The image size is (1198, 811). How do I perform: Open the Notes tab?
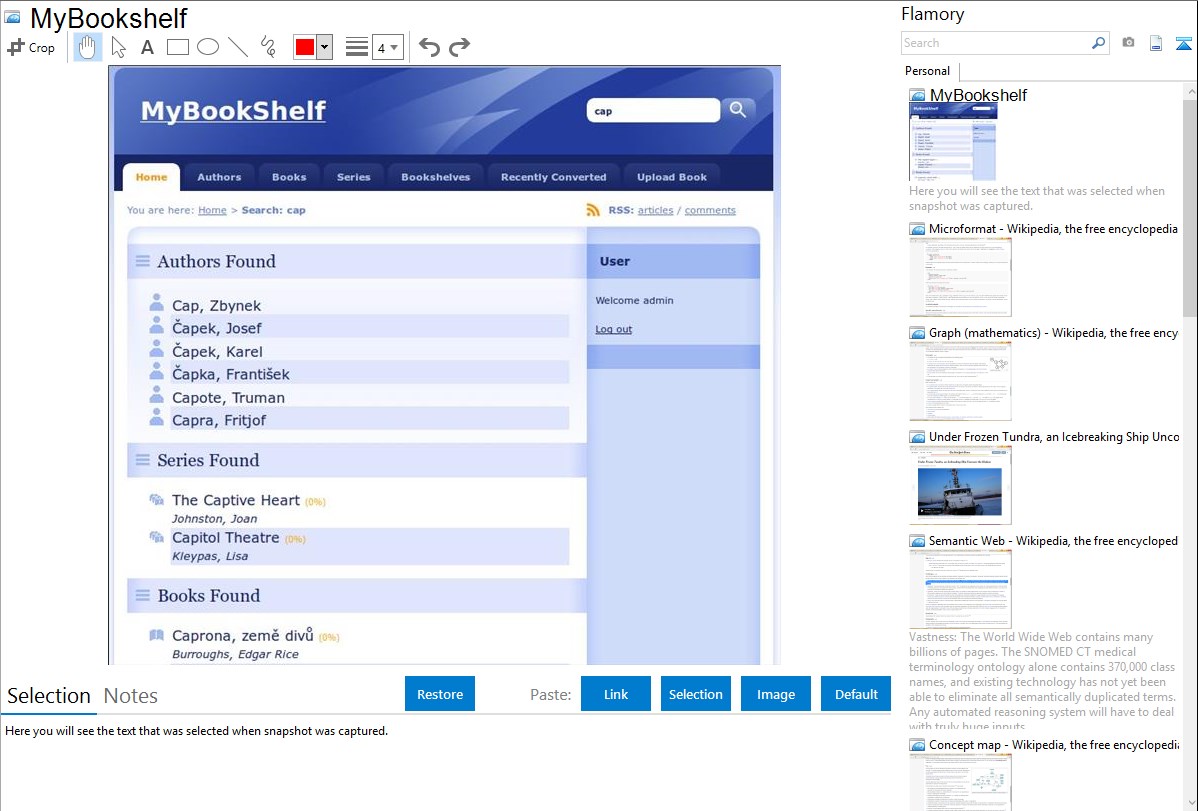coord(131,696)
